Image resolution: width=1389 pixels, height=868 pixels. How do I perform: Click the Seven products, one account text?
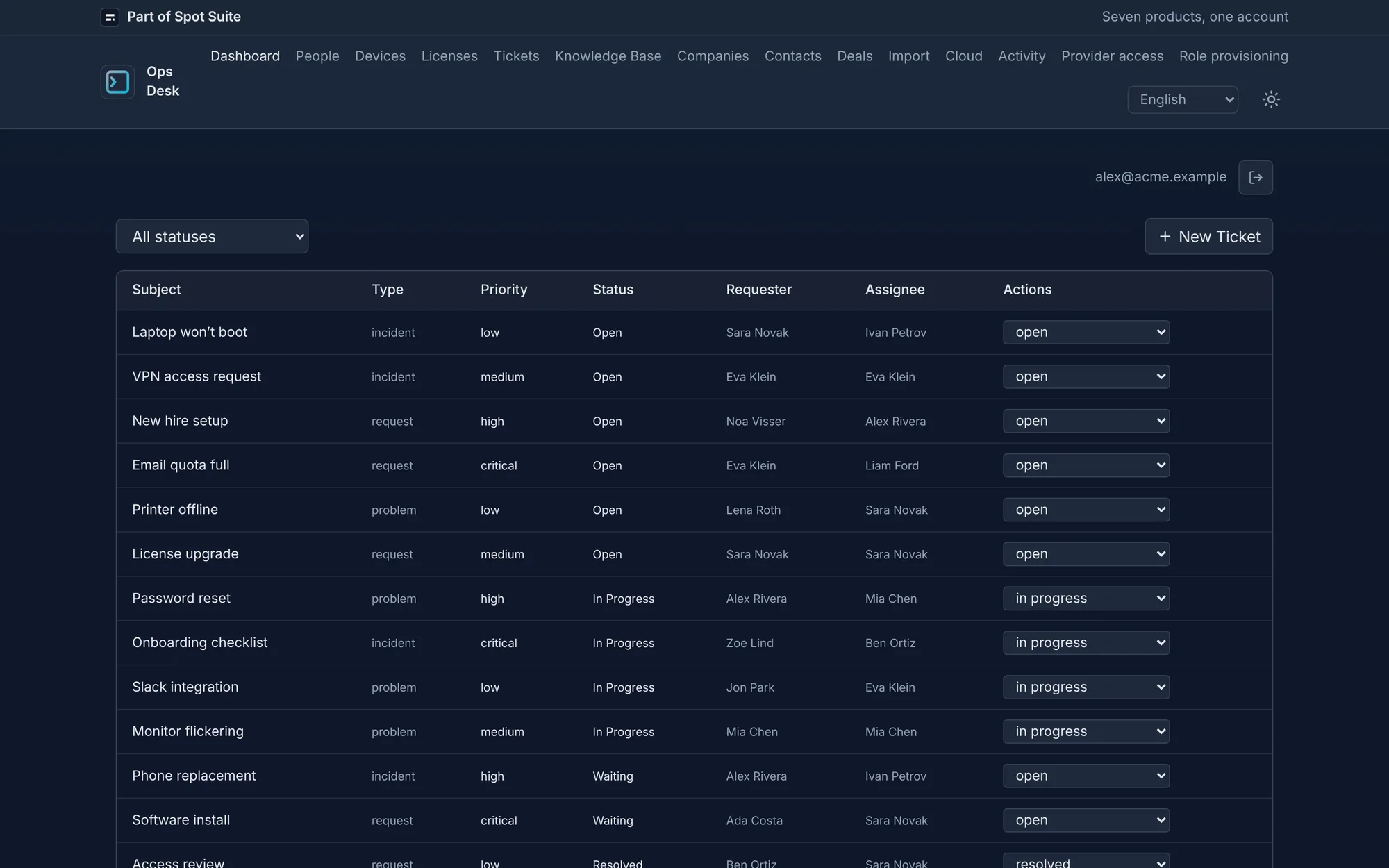(x=1195, y=17)
